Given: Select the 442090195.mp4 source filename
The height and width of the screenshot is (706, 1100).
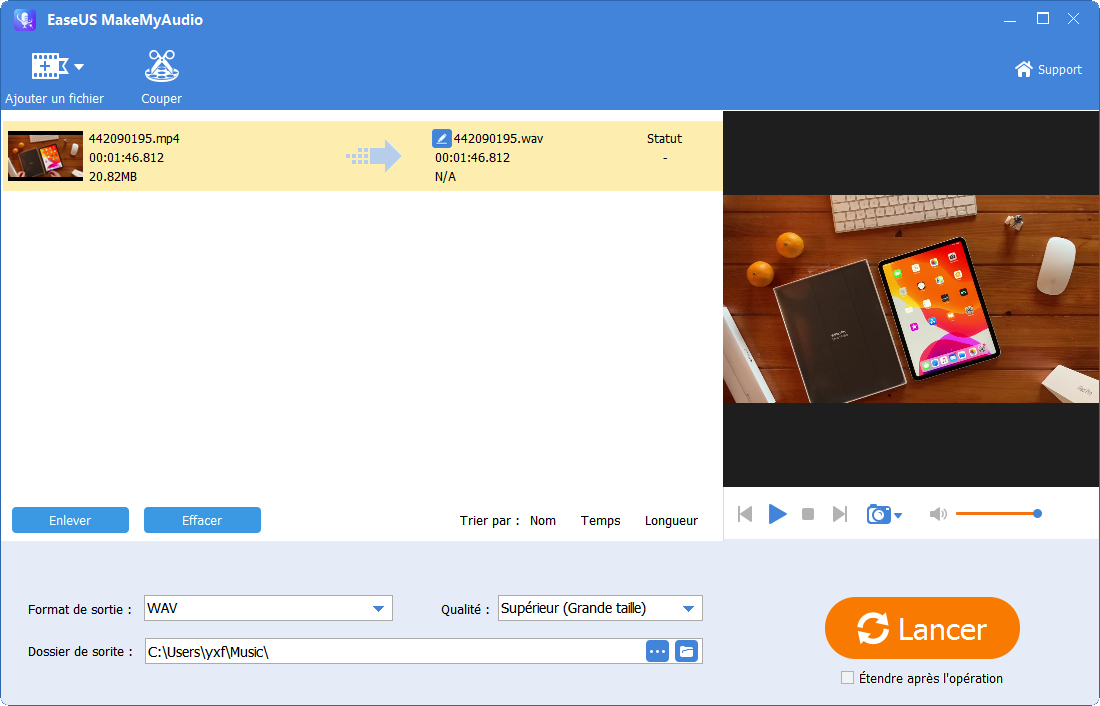Looking at the screenshot, I should coord(134,138).
